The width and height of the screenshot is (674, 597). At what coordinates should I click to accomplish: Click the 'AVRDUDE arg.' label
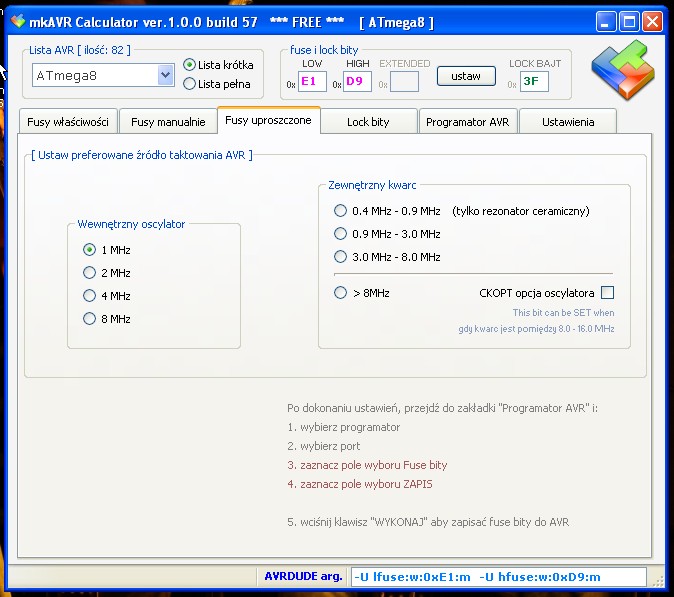pos(303,576)
